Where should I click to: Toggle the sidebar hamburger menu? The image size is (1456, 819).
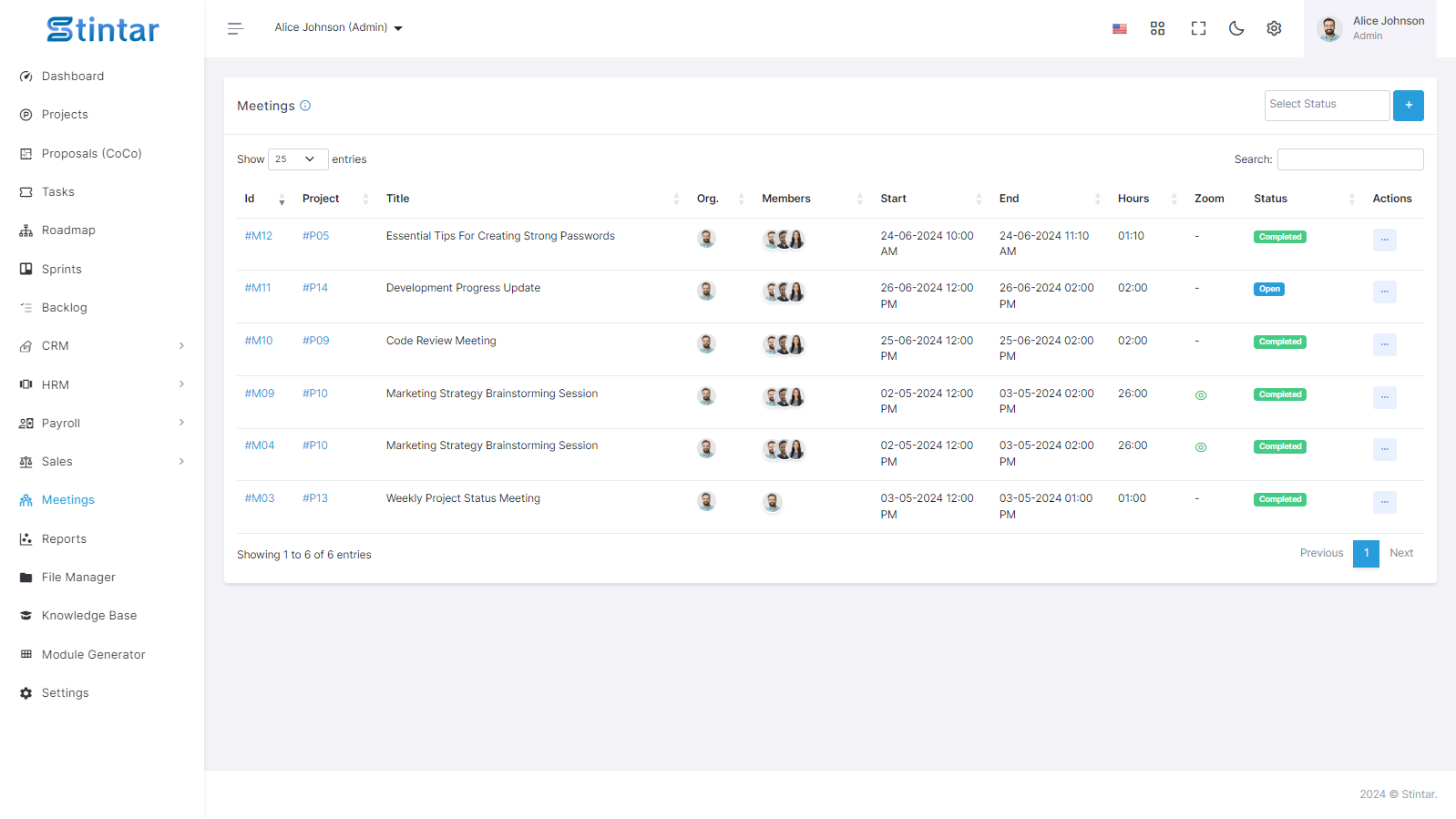pos(235,28)
